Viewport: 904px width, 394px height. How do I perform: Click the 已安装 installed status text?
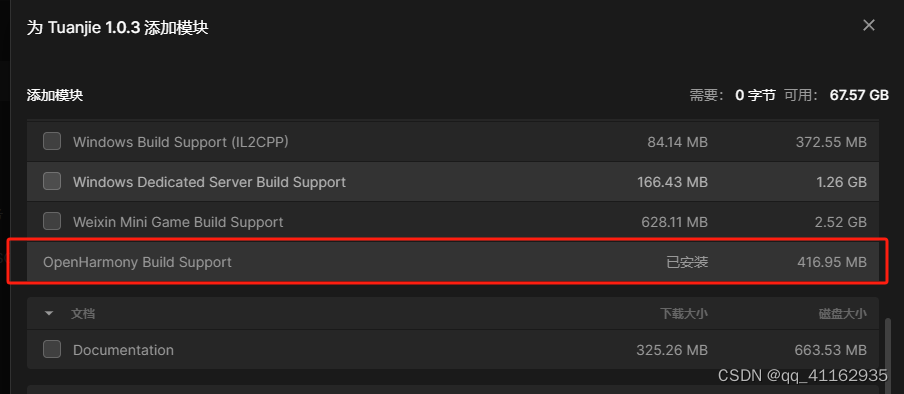click(687, 262)
